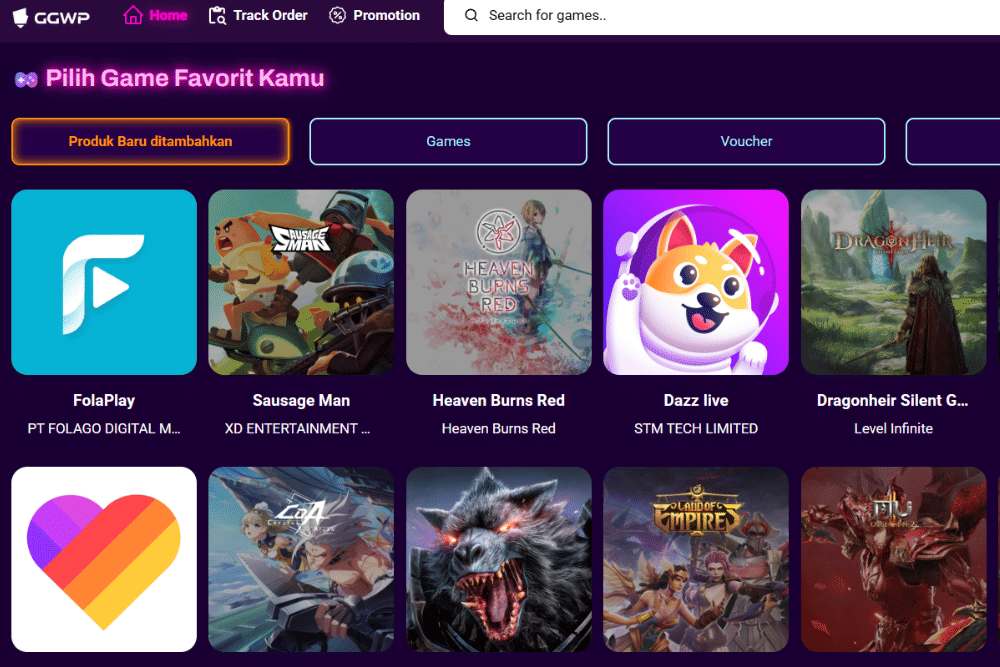Switch to the Games tab
The image size is (1000, 667).
point(448,142)
